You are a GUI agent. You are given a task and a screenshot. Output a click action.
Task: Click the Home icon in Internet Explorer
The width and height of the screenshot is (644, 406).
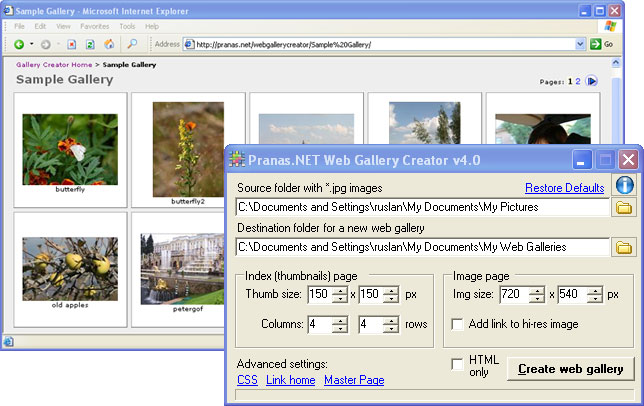coord(109,44)
